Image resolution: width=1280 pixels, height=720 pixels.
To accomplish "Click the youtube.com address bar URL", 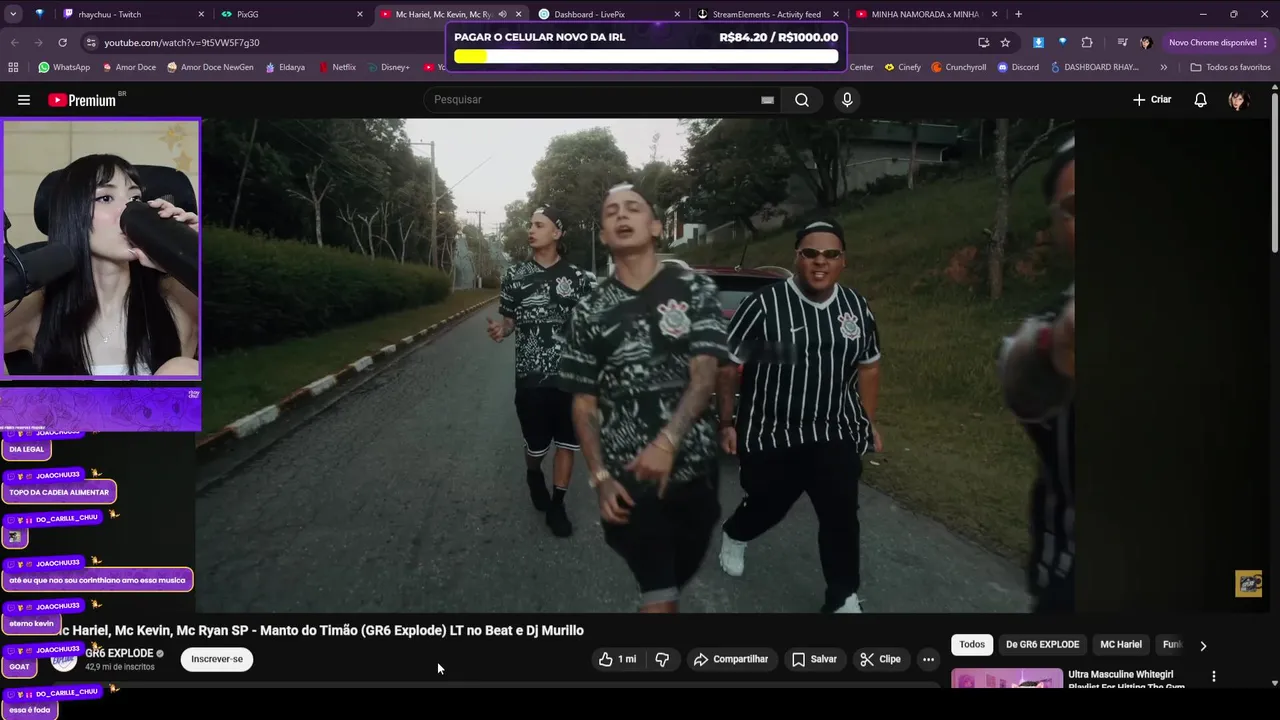I will click(182, 43).
